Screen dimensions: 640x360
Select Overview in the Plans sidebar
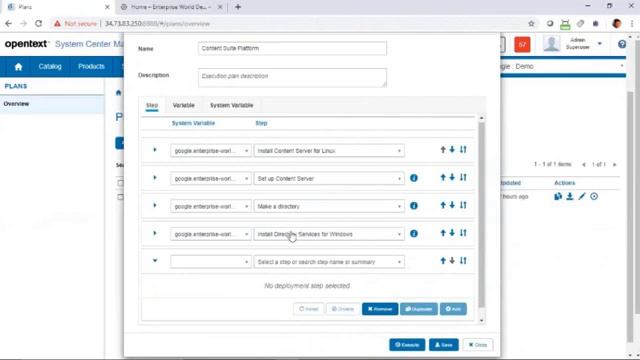pyautogui.click(x=52, y=104)
